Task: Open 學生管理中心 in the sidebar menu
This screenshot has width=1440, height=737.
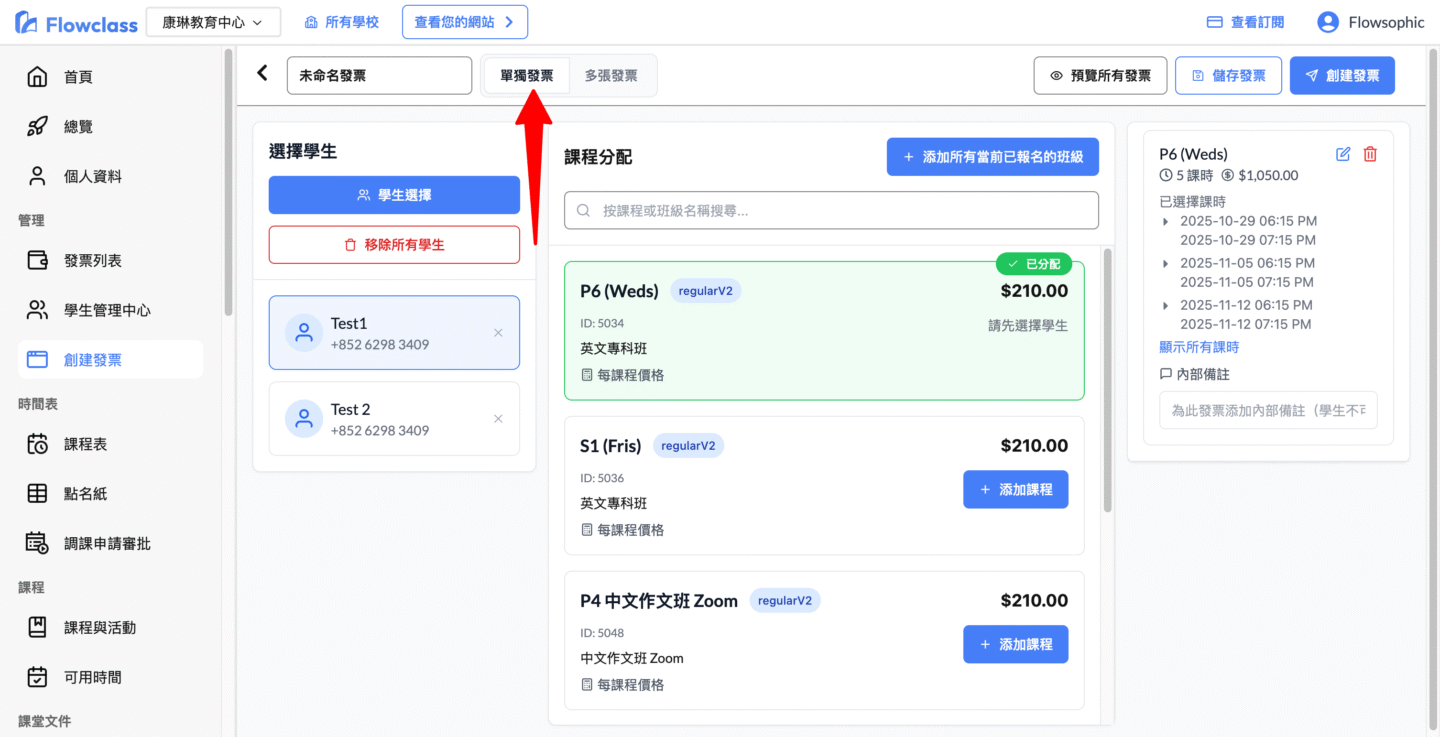Action: tap(107, 311)
